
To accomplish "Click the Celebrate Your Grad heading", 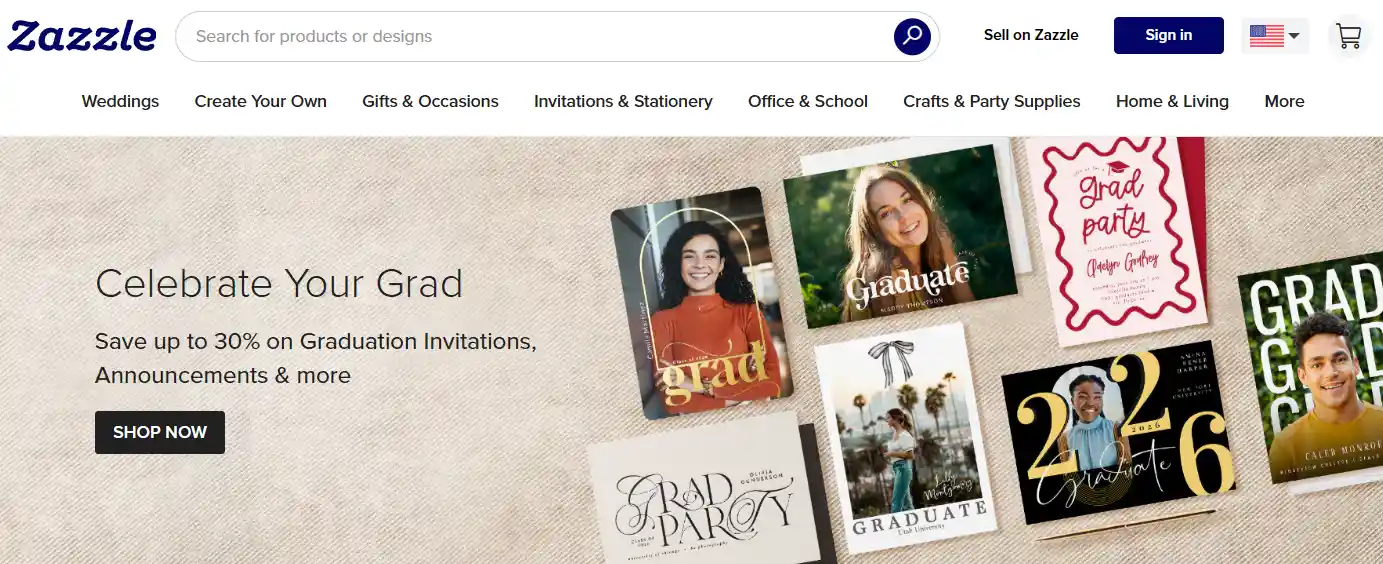I will click(x=279, y=284).
